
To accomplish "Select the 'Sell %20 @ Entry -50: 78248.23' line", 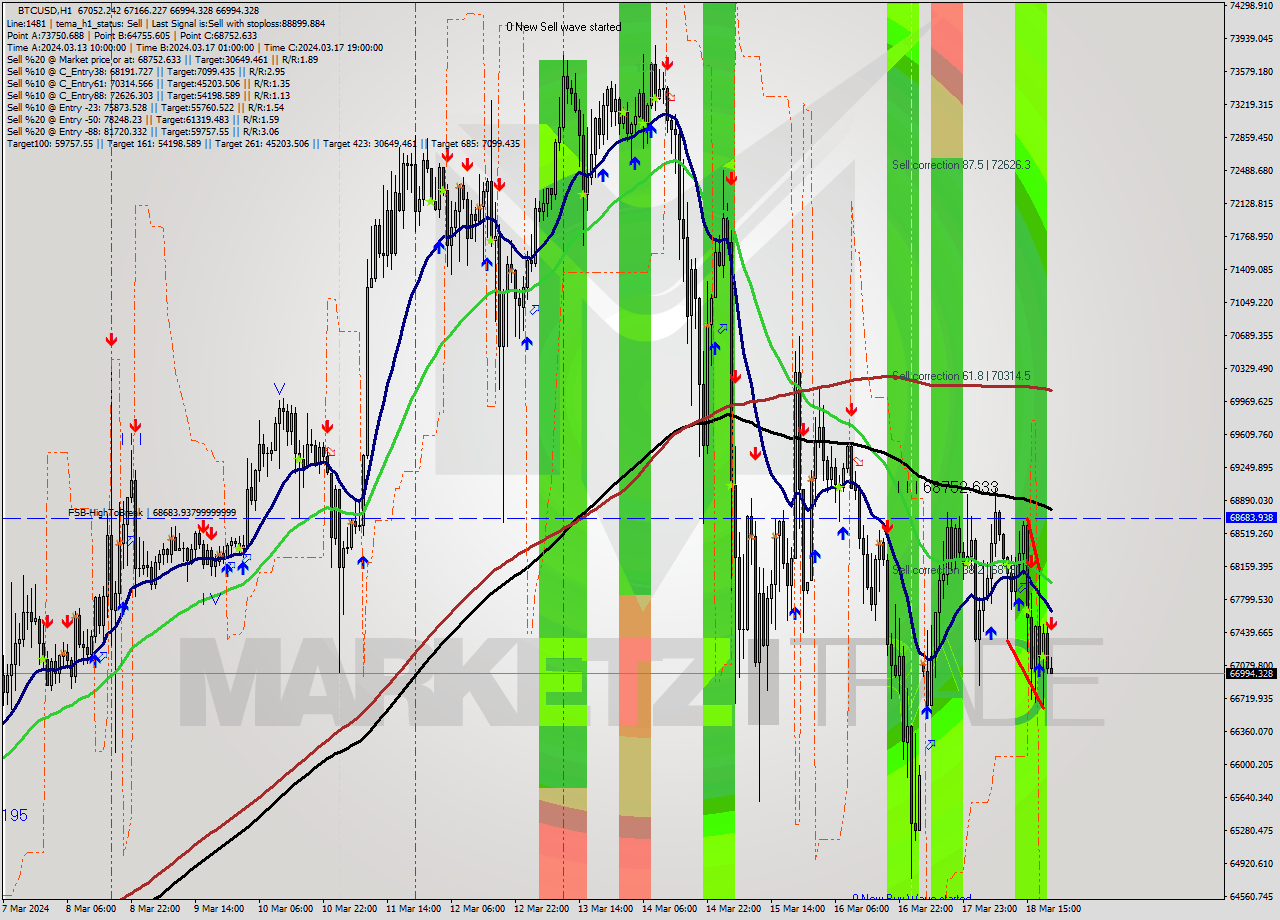I will coord(143,119).
